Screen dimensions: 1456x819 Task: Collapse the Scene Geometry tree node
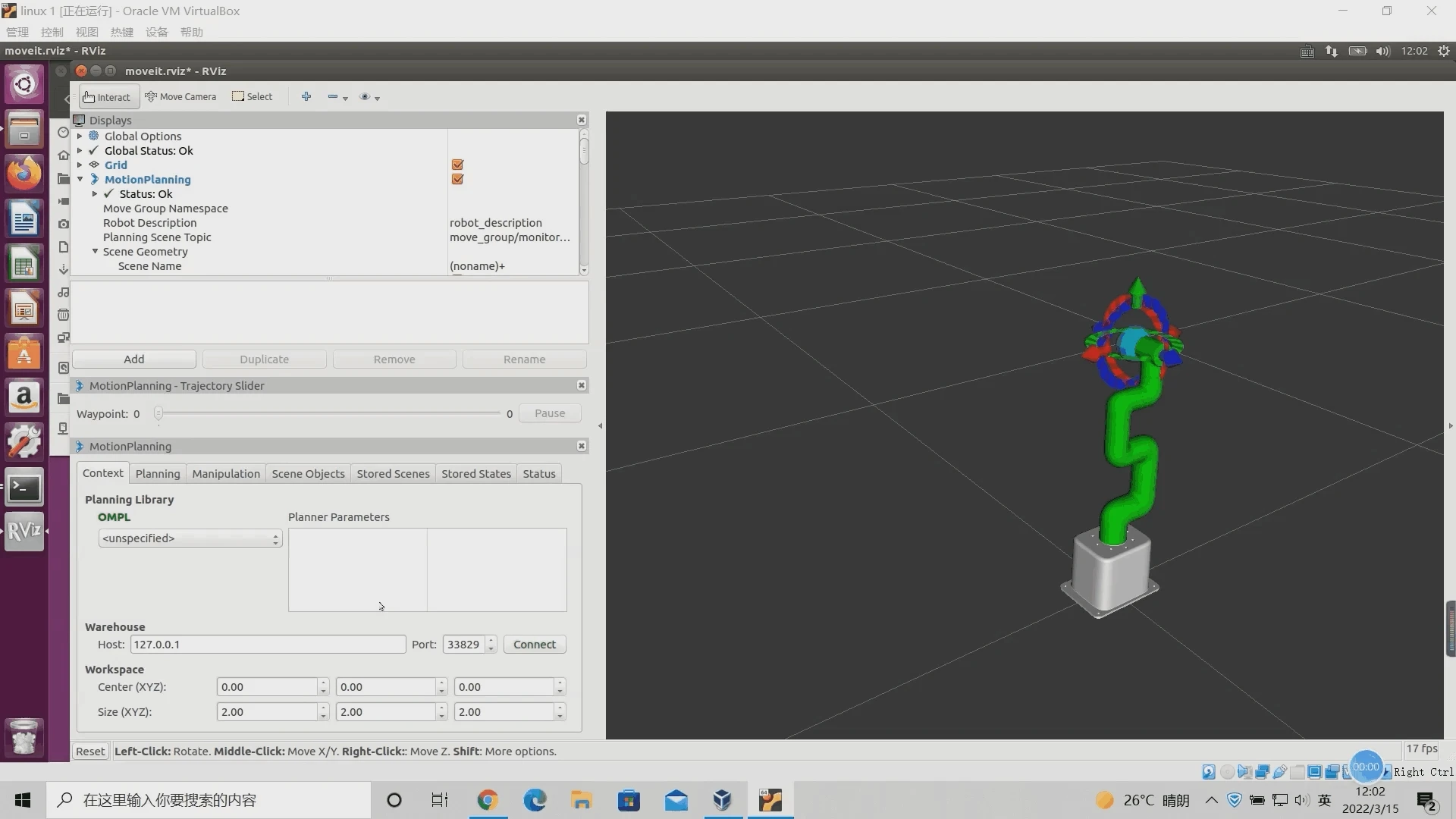pyautogui.click(x=95, y=252)
